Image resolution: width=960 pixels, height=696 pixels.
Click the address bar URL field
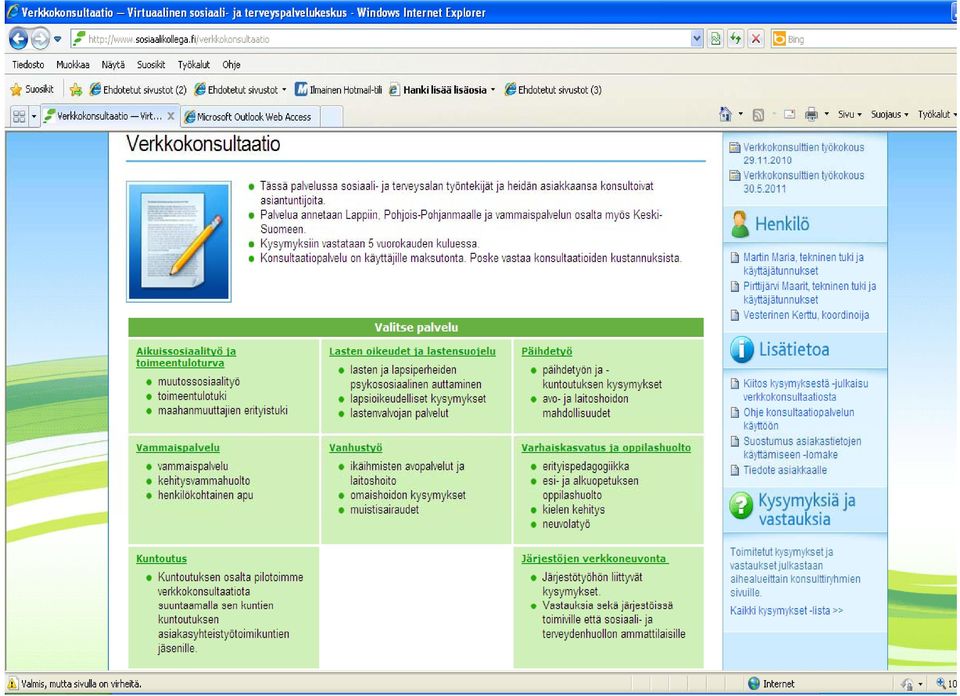[x=380, y=39]
